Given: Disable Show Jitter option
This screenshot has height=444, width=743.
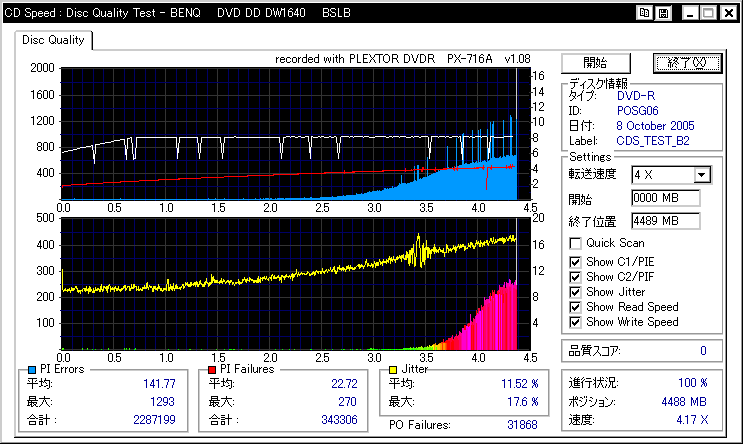Looking at the screenshot, I should point(575,292).
